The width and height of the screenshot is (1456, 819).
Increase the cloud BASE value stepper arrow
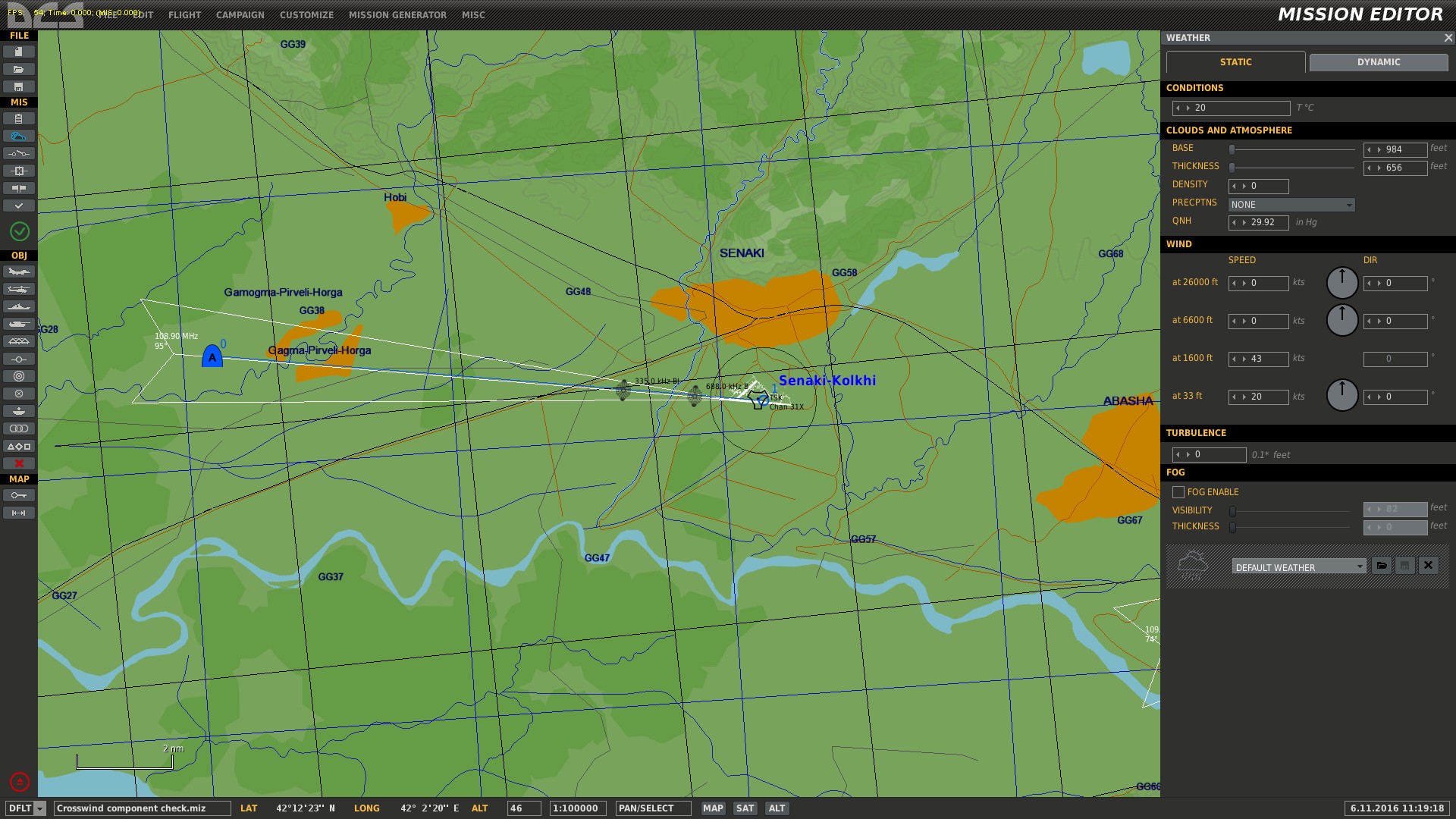(1379, 150)
